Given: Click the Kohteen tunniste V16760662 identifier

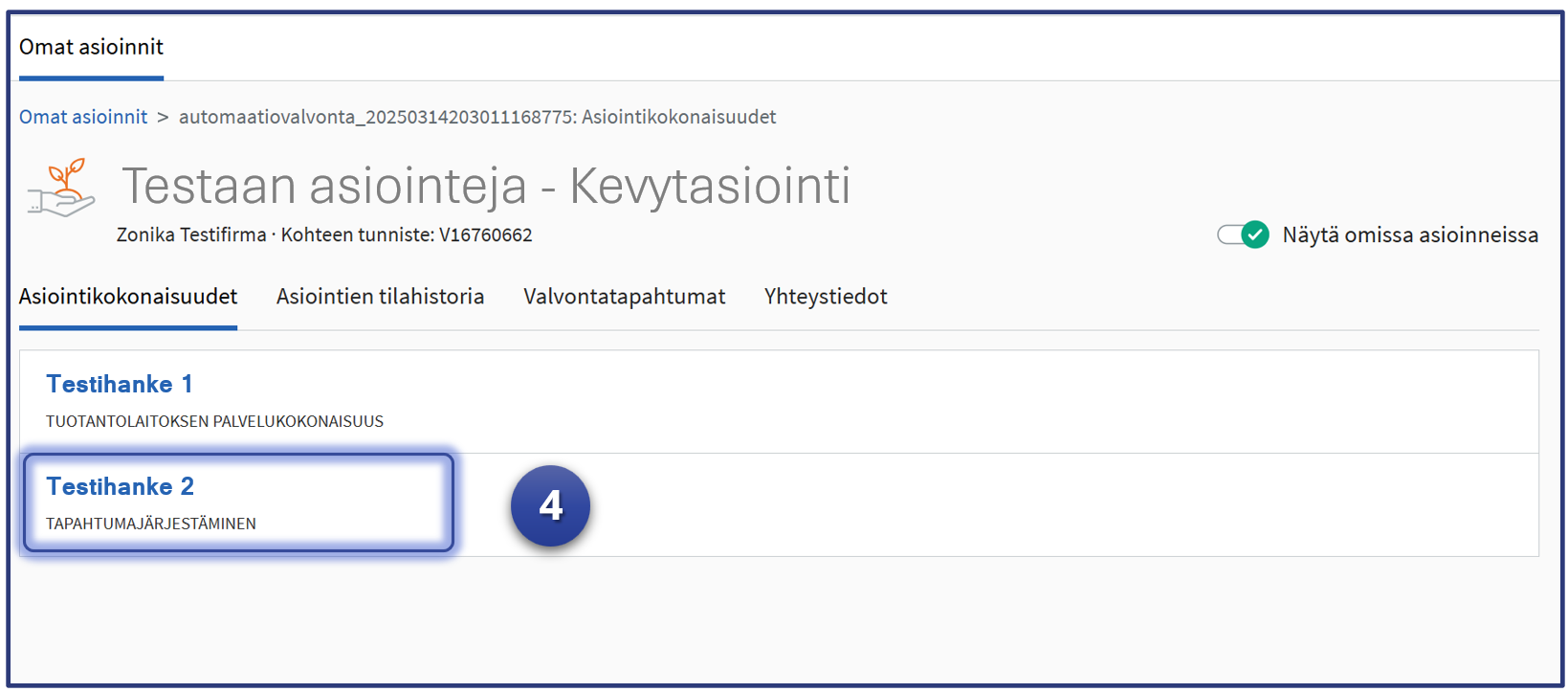Looking at the screenshot, I should point(407,234).
